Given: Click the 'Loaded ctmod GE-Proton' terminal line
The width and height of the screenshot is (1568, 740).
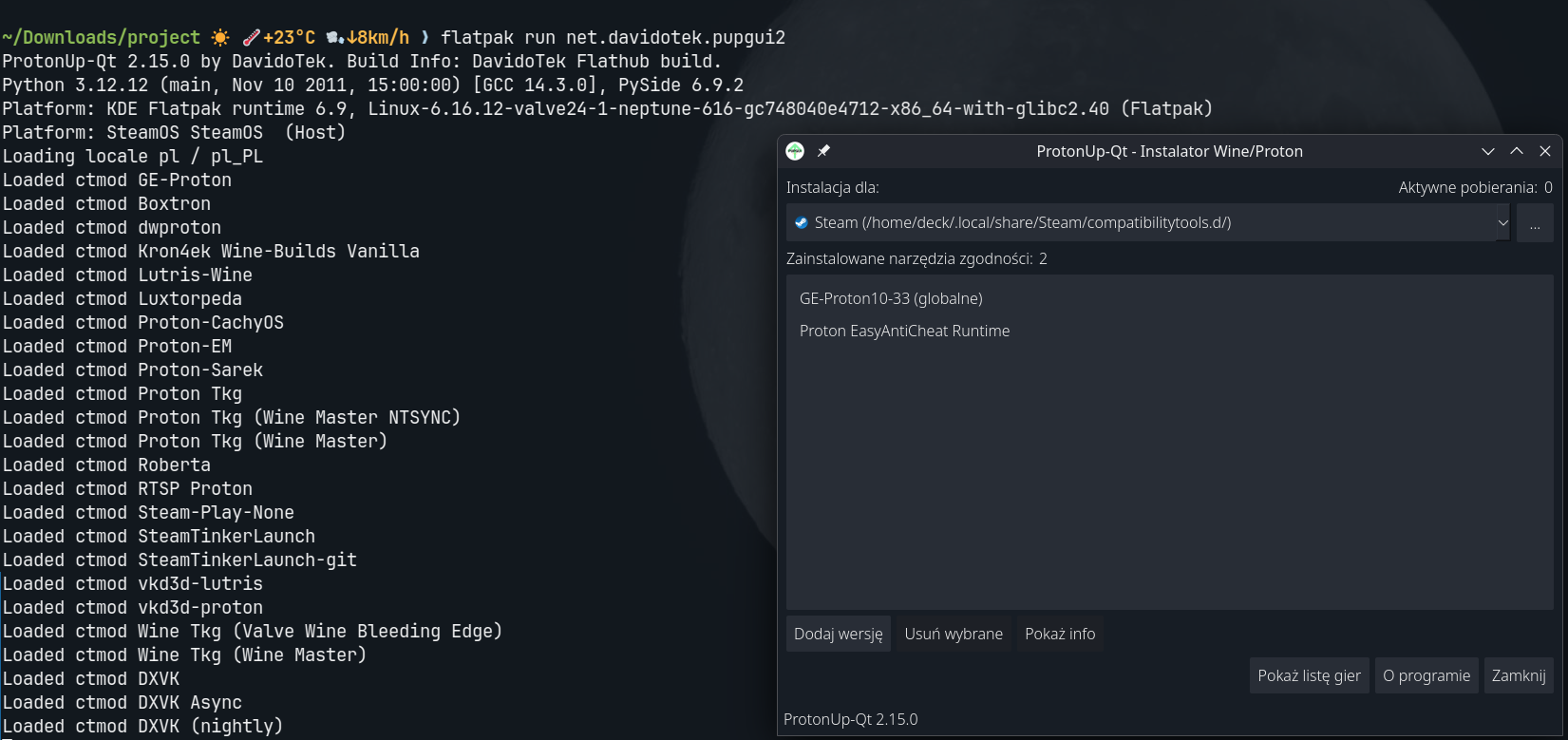Looking at the screenshot, I should 117,180.
